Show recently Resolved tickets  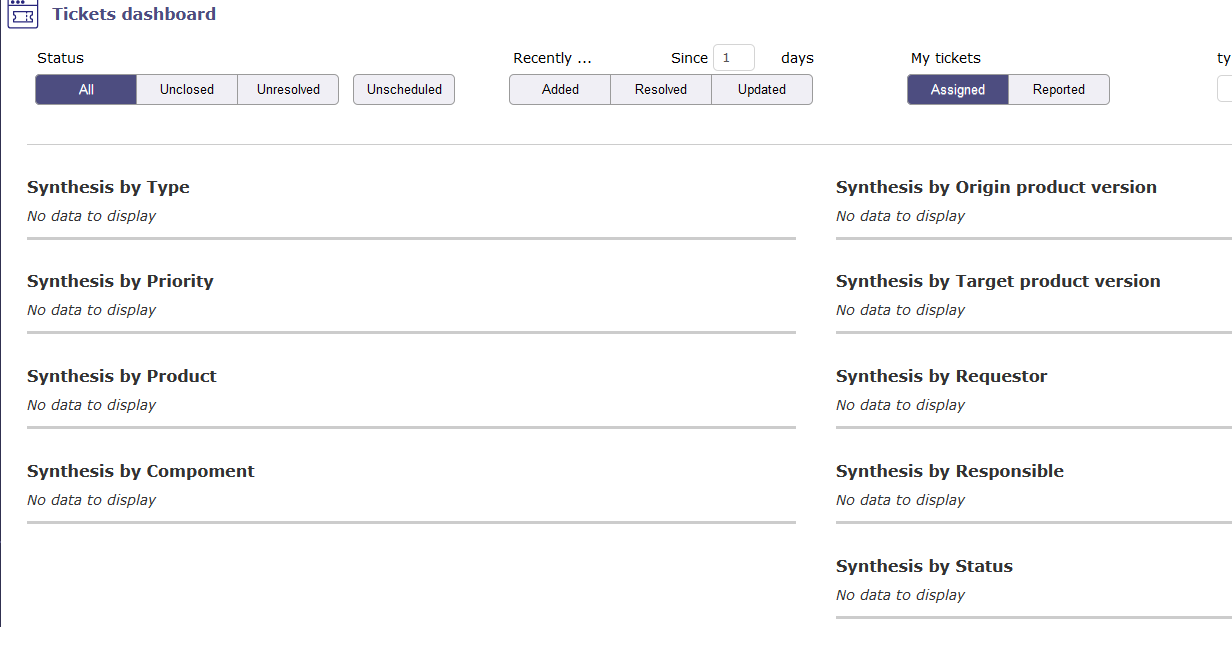pos(661,90)
